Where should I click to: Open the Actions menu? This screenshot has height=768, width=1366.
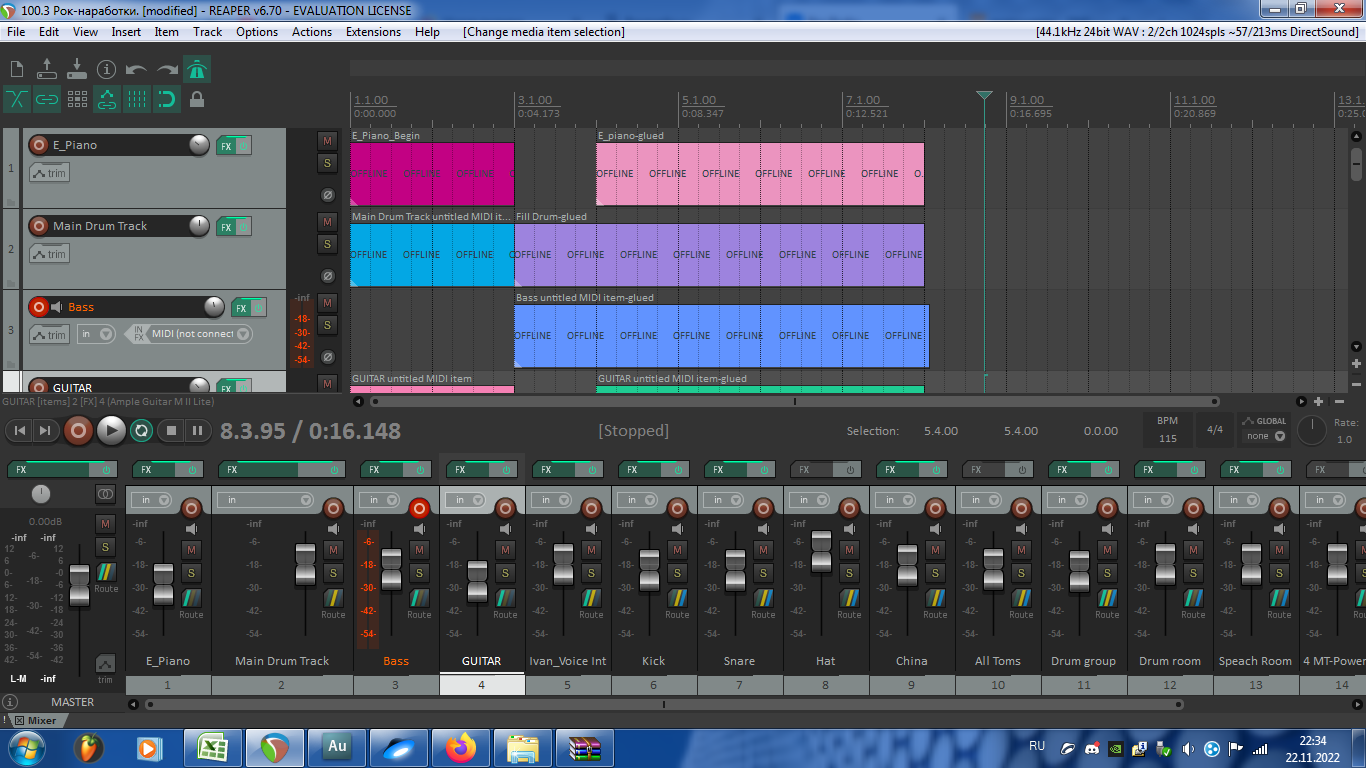pos(312,32)
